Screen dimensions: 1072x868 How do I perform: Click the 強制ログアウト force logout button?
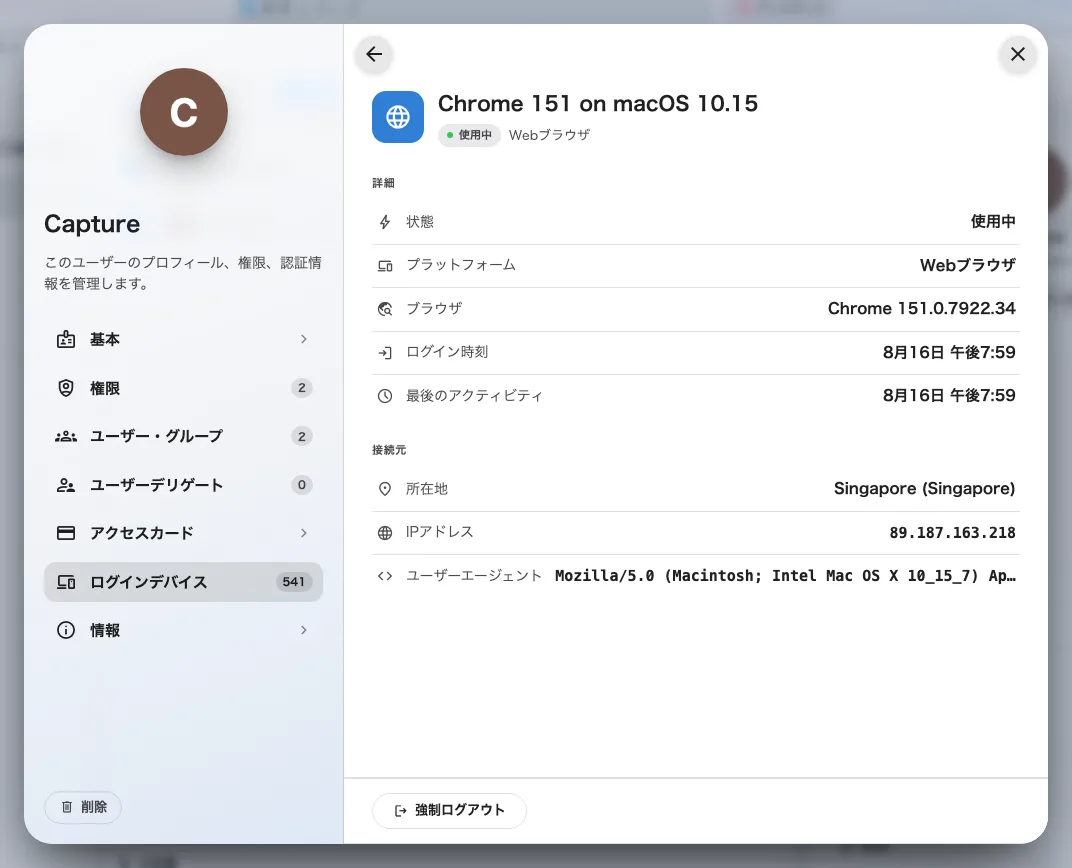click(x=449, y=811)
